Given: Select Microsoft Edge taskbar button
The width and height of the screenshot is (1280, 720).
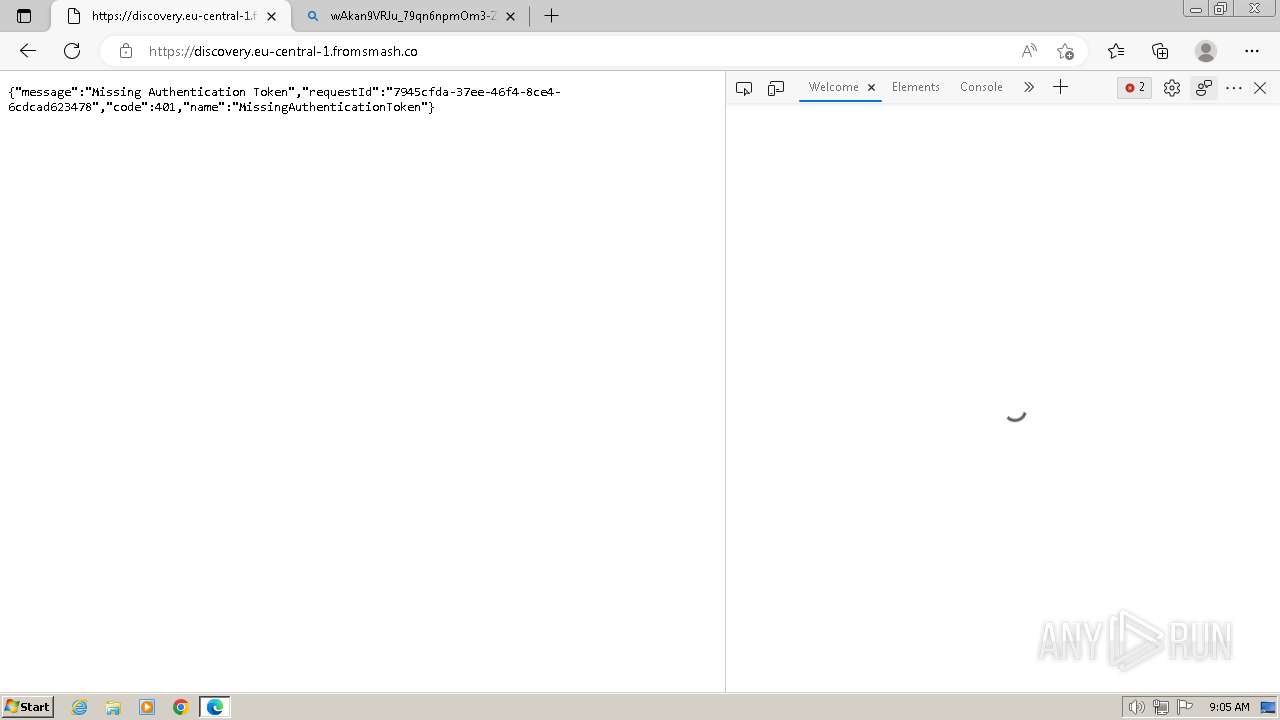Looking at the screenshot, I should (215, 707).
